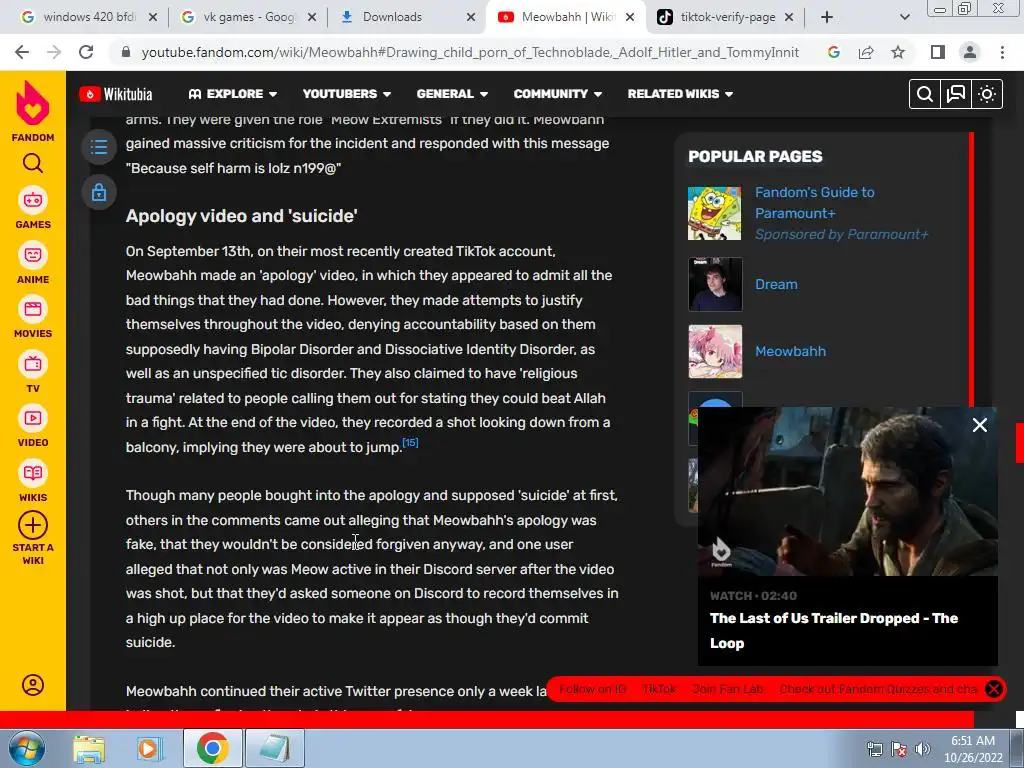Close the floating video player
This screenshot has height=768, width=1024.
pos(980,425)
